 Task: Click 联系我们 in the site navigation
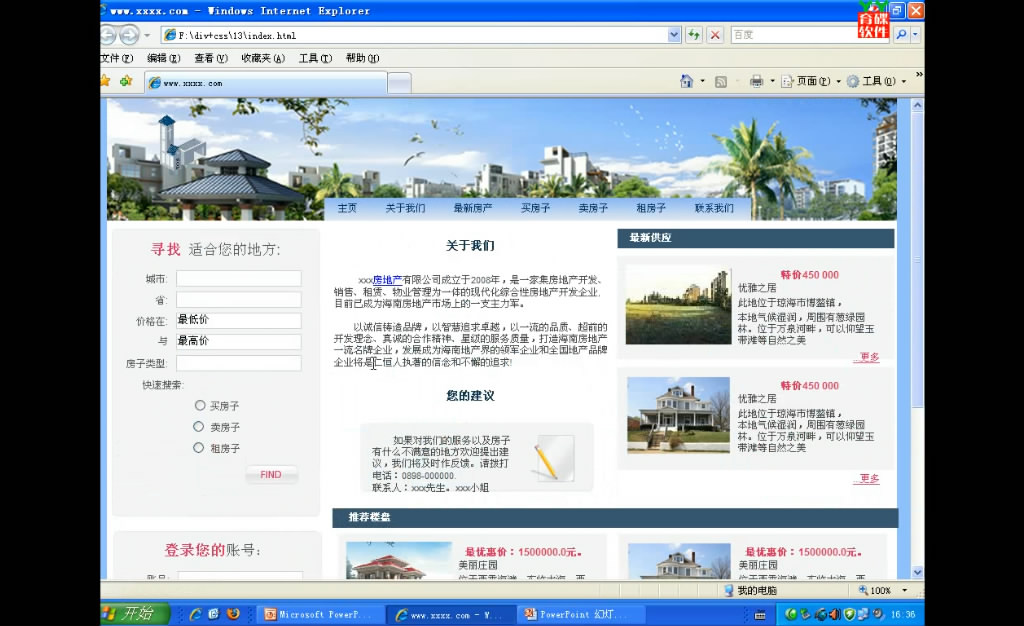pos(714,208)
